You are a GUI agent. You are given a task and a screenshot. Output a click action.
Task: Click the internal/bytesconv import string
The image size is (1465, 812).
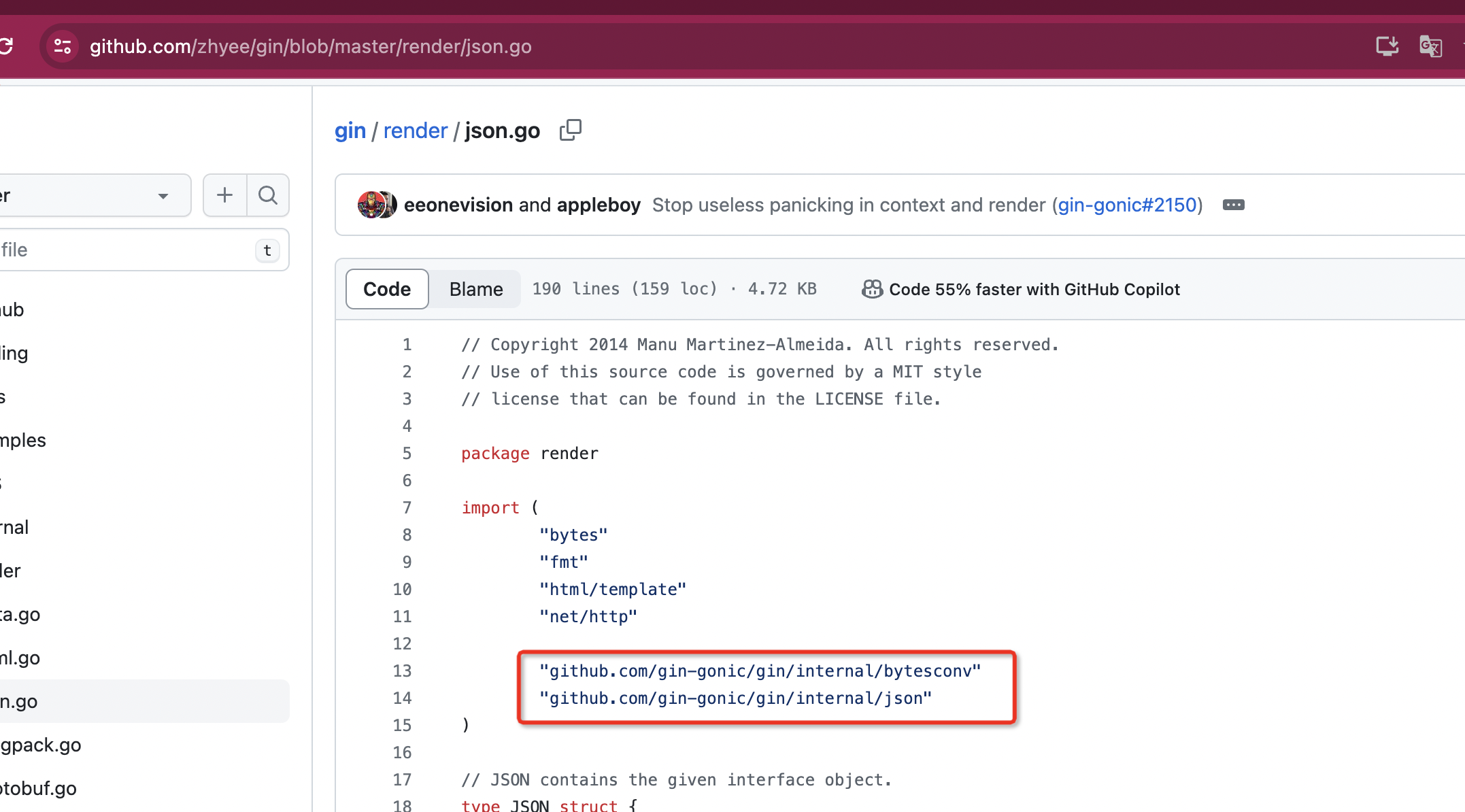tap(760, 671)
